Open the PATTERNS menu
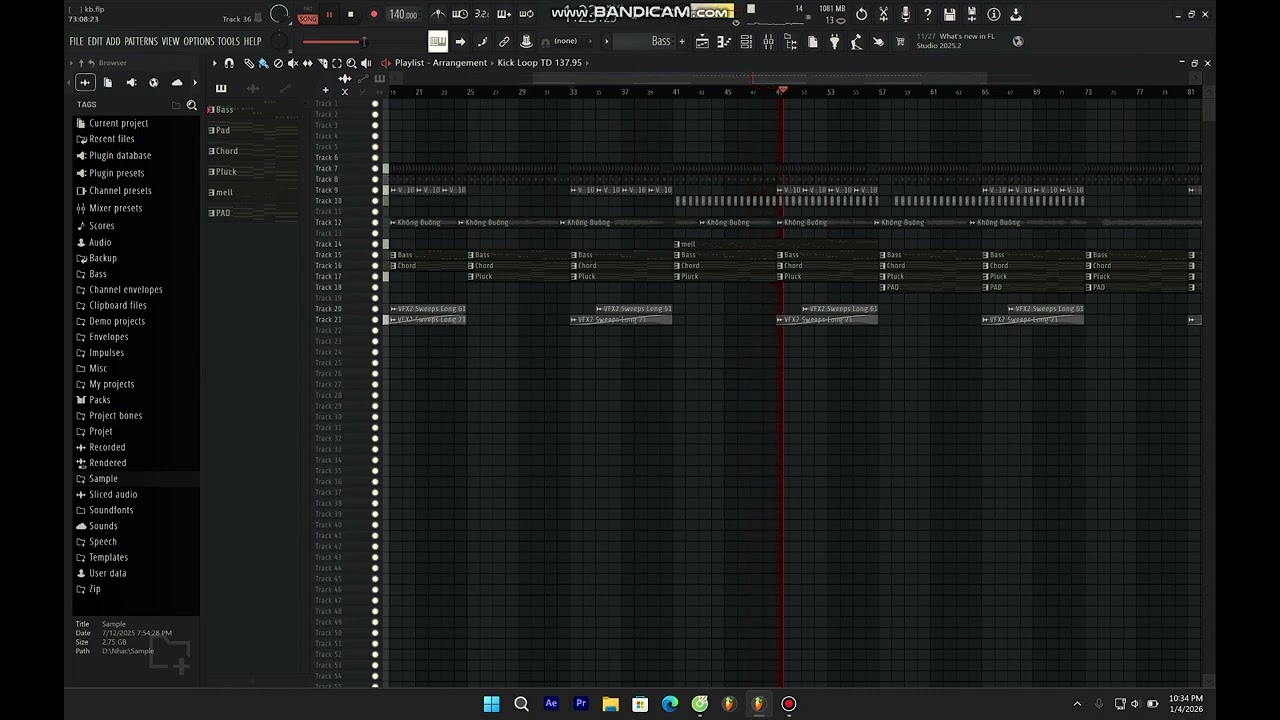 point(141,41)
